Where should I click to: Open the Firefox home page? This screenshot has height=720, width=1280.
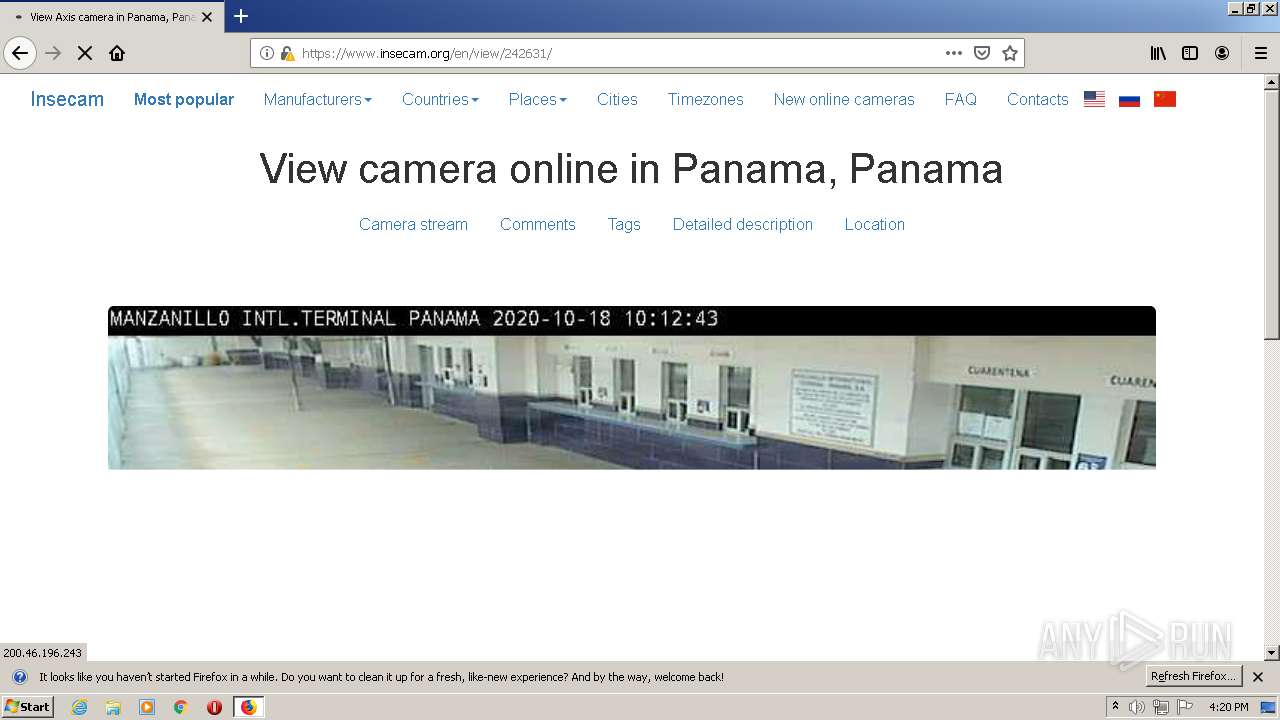click(117, 53)
